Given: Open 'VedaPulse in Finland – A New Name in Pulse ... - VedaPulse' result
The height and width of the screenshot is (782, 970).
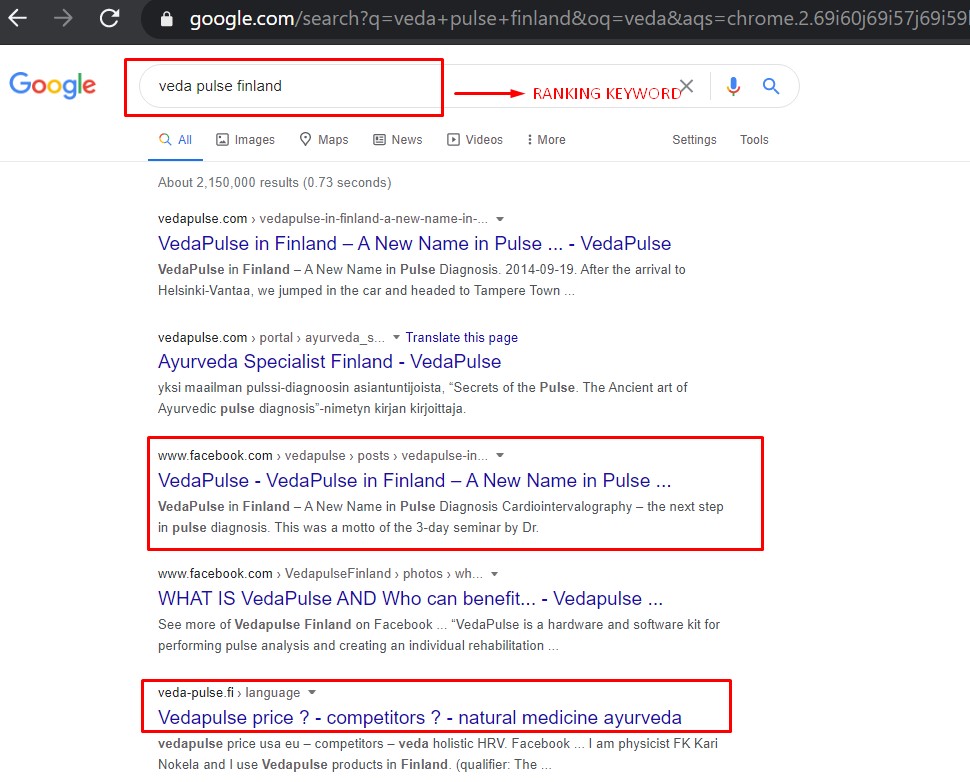Looking at the screenshot, I should (414, 243).
